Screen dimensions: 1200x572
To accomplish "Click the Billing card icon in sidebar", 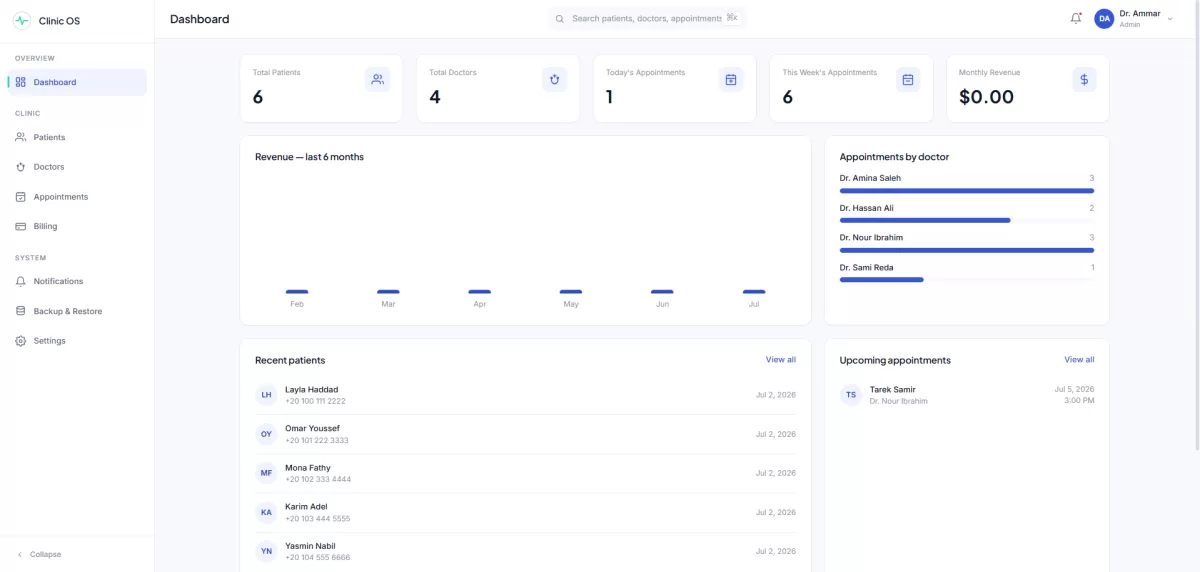I will click(21, 226).
